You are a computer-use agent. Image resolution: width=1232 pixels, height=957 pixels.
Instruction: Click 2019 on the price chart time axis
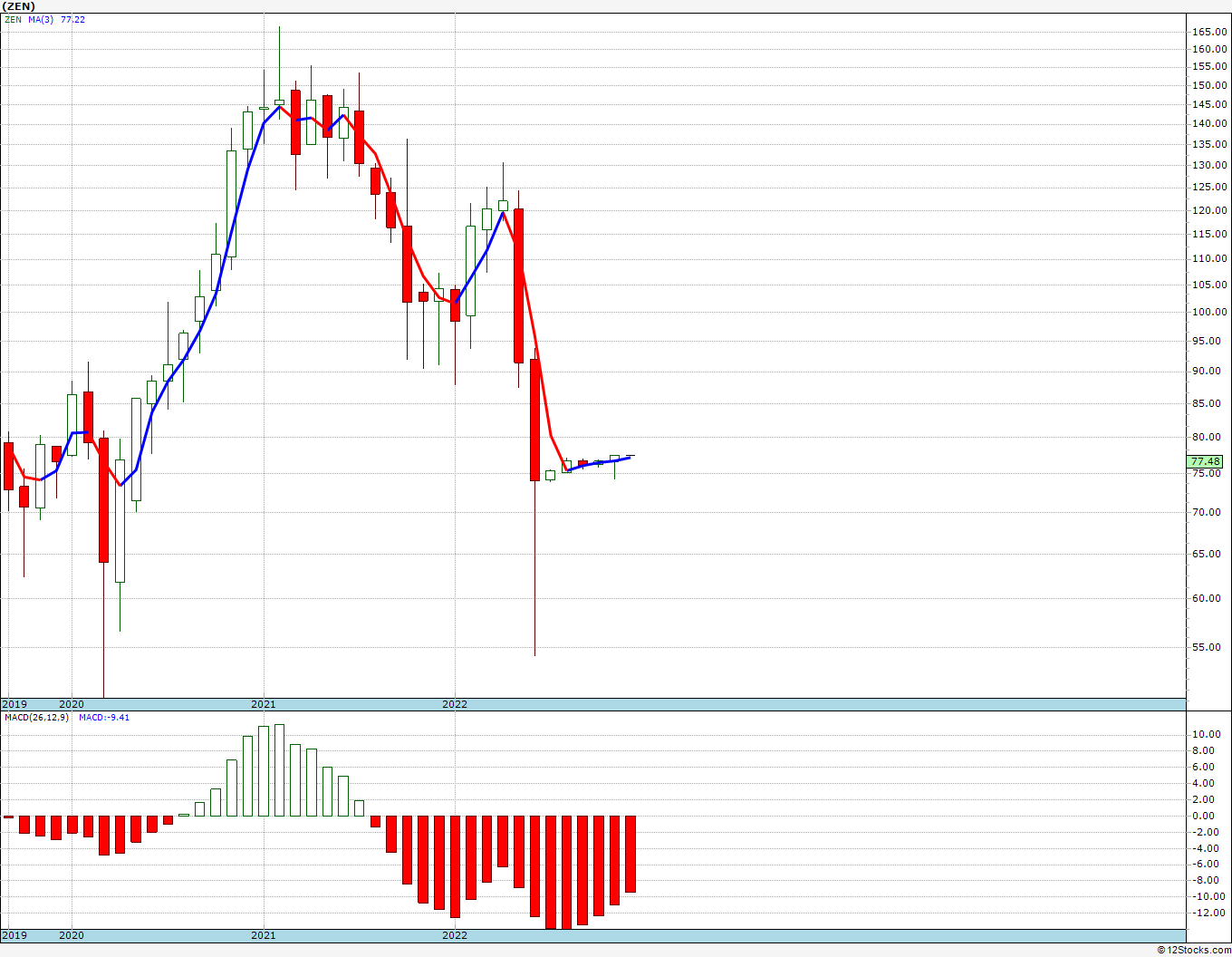click(14, 704)
